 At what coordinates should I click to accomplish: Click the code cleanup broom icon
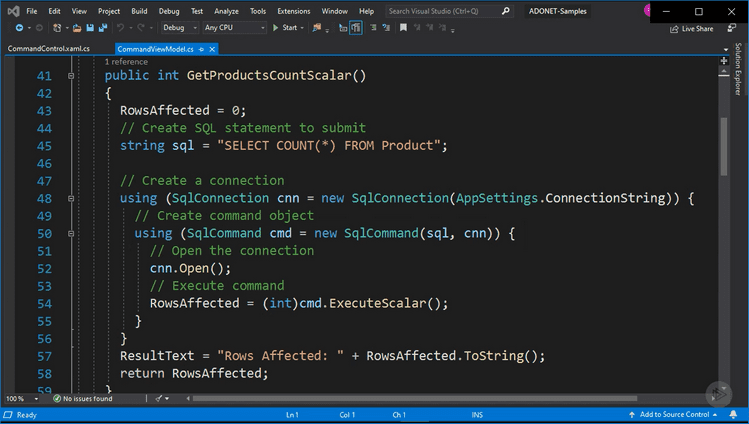tap(159, 398)
